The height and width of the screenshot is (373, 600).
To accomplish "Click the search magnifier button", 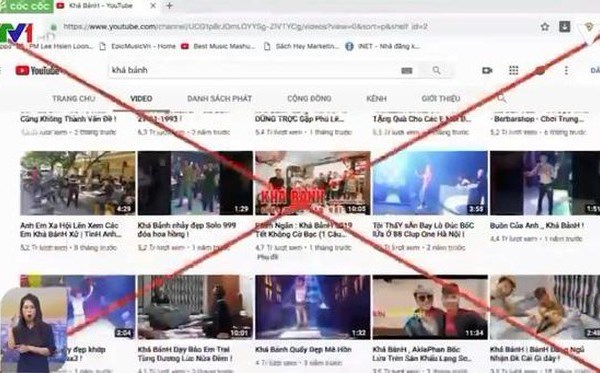I will click(x=436, y=70).
